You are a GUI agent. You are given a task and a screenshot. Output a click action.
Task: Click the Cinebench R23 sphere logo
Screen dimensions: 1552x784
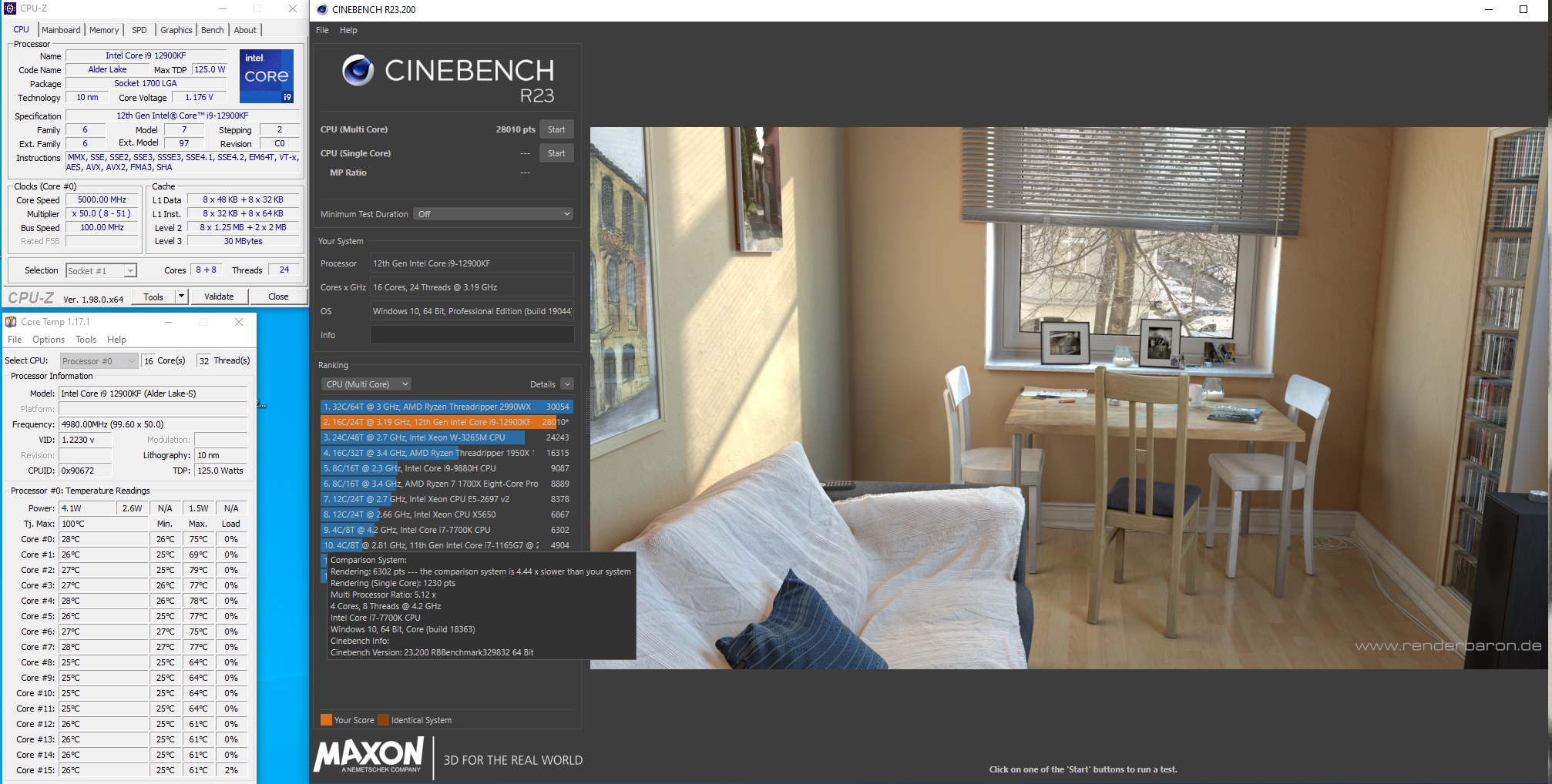pyautogui.click(x=358, y=70)
